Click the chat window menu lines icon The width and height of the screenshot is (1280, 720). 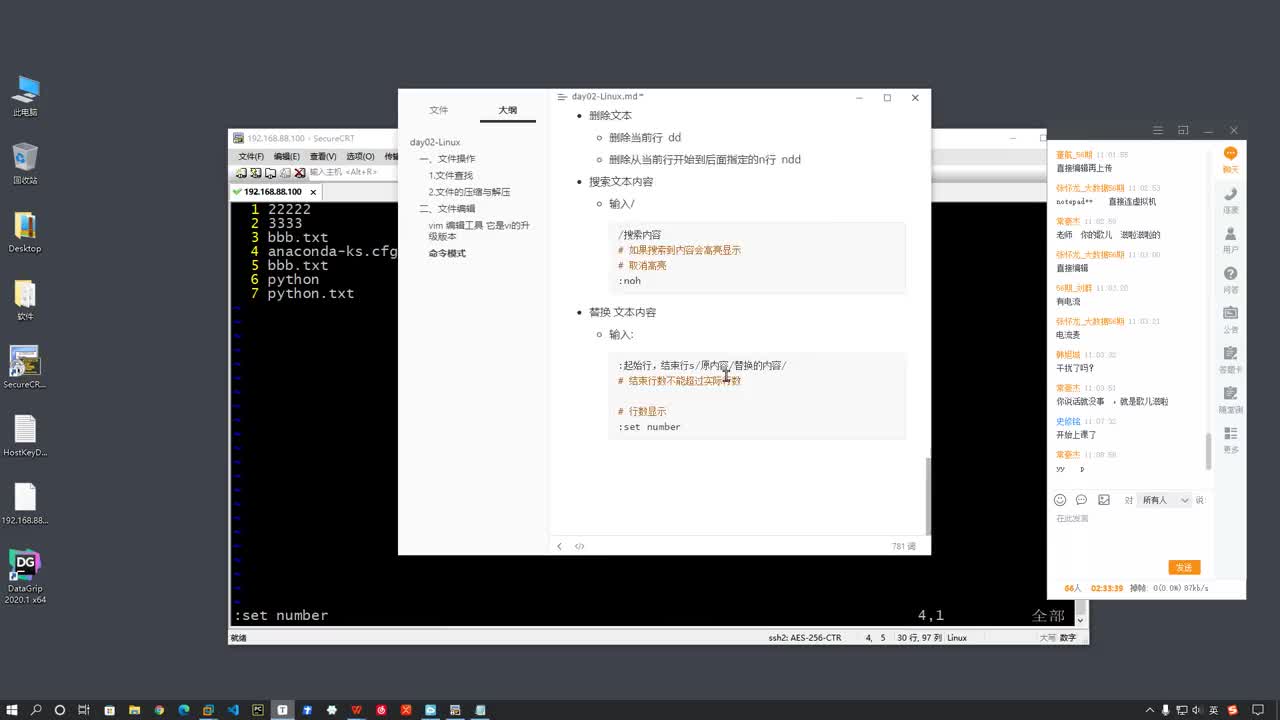tap(1158, 130)
